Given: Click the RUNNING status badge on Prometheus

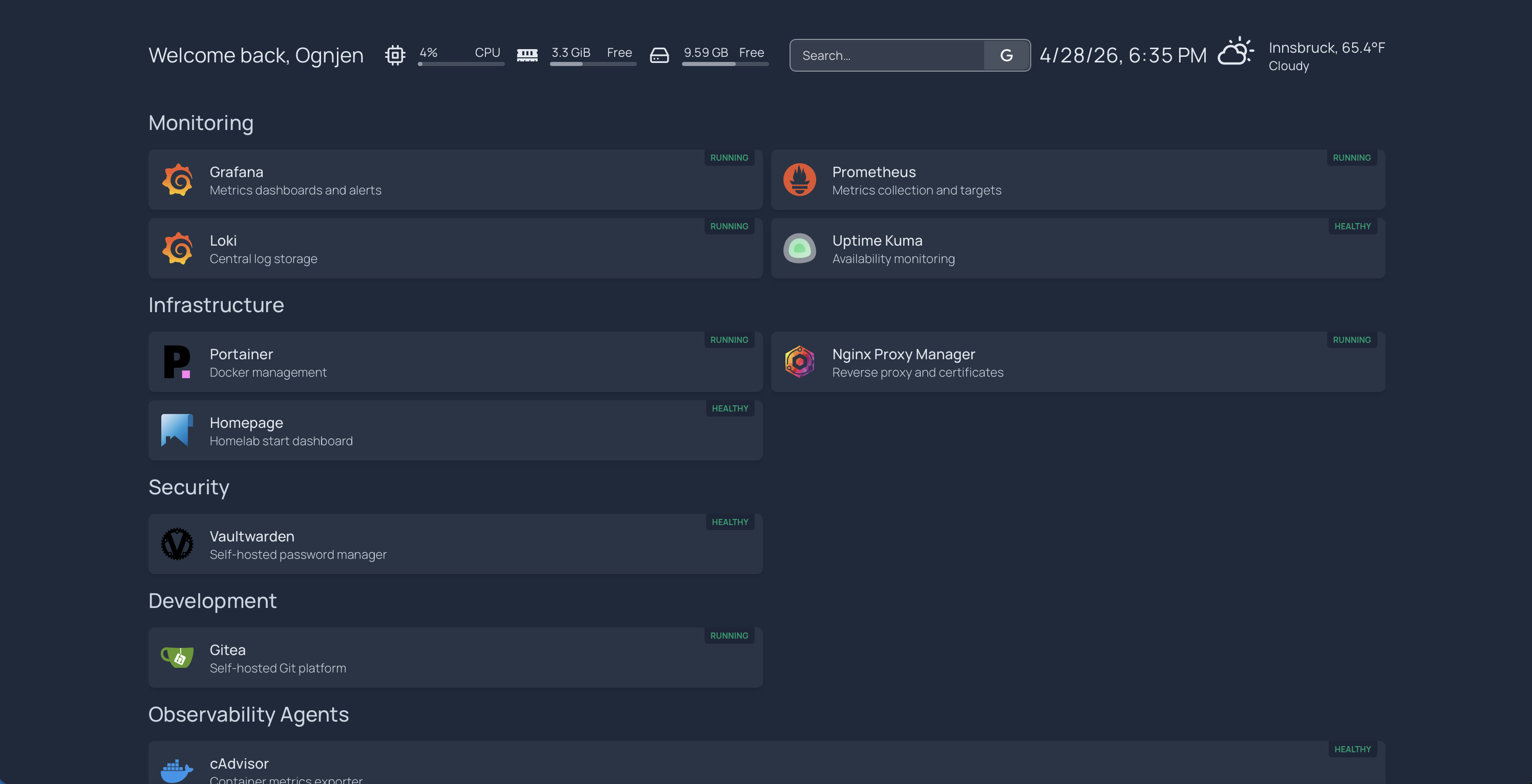Looking at the screenshot, I should point(1351,158).
